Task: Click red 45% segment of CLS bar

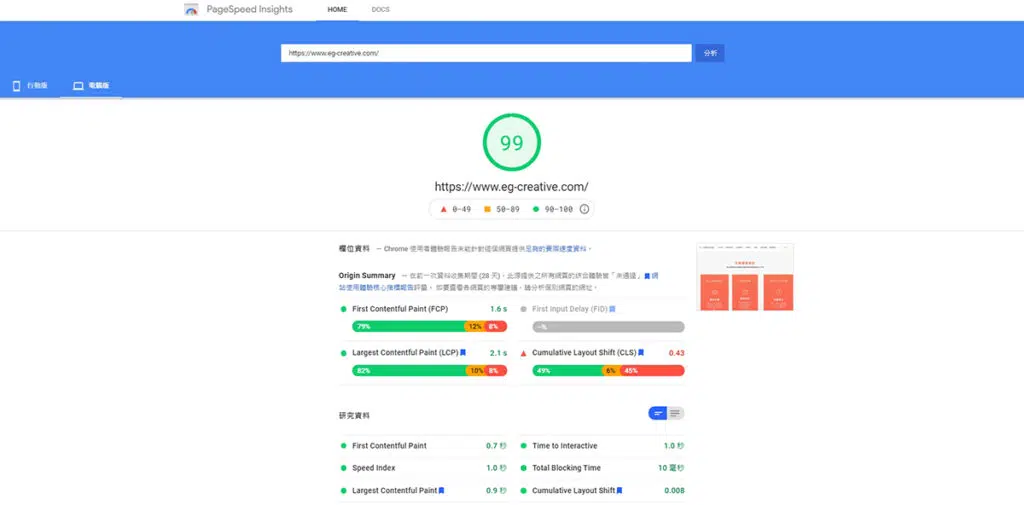Action: [652, 370]
